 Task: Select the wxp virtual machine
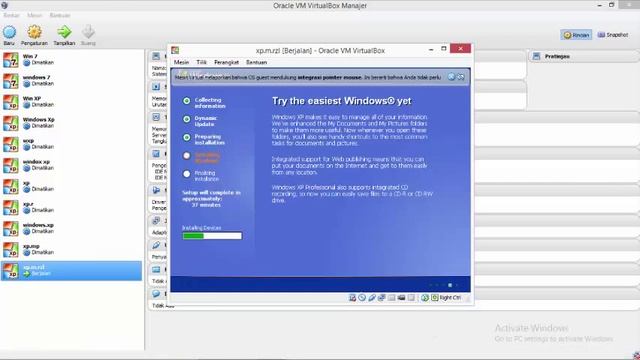pyautogui.click(x=71, y=144)
